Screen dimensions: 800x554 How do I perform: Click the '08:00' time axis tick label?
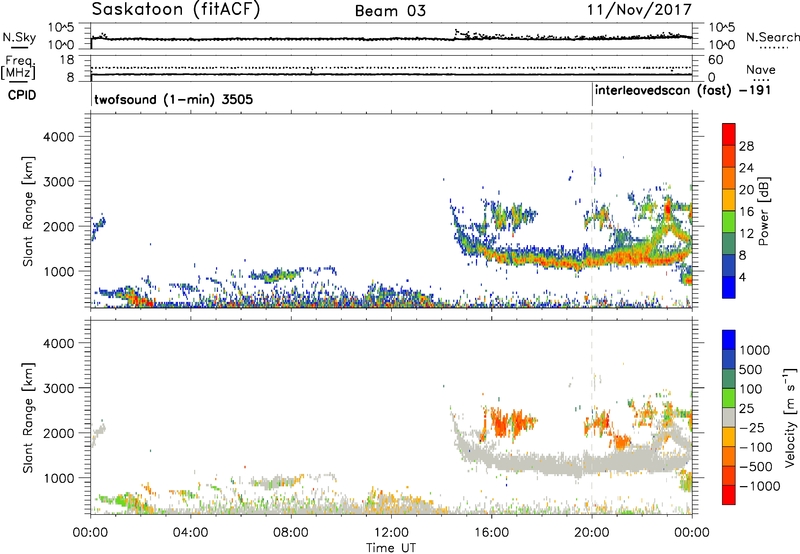tap(290, 533)
